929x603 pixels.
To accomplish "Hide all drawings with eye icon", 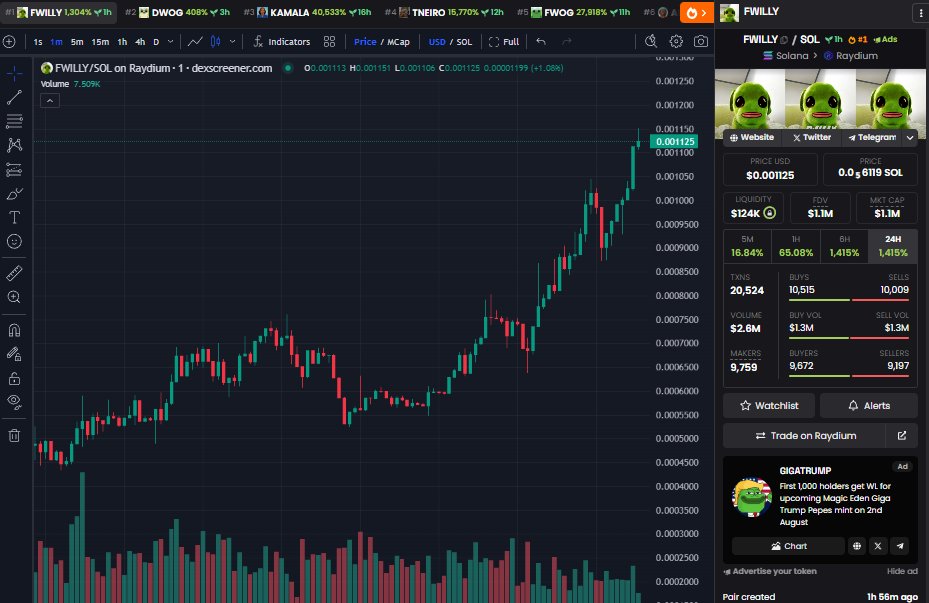I will click(x=14, y=402).
